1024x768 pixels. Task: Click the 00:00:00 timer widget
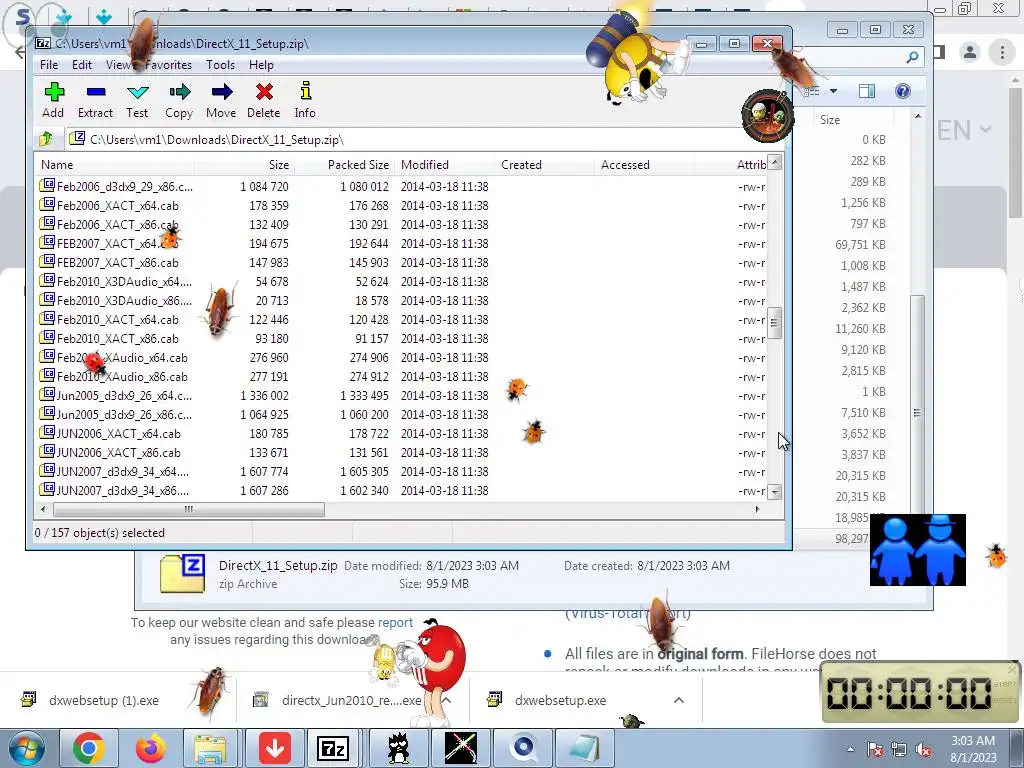918,693
